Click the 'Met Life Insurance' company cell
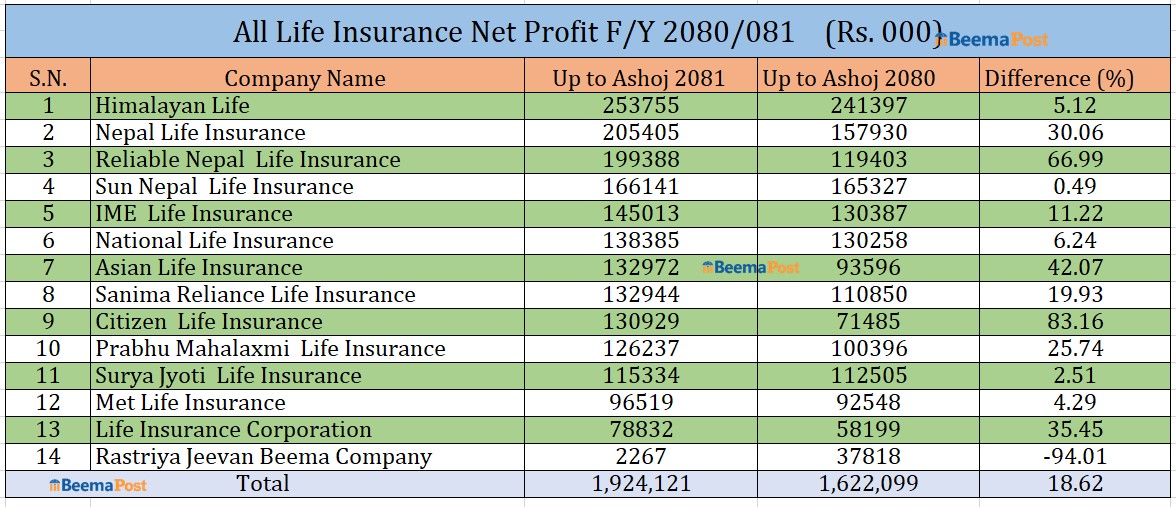The height and width of the screenshot is (507, 1176). pos(190,403)
